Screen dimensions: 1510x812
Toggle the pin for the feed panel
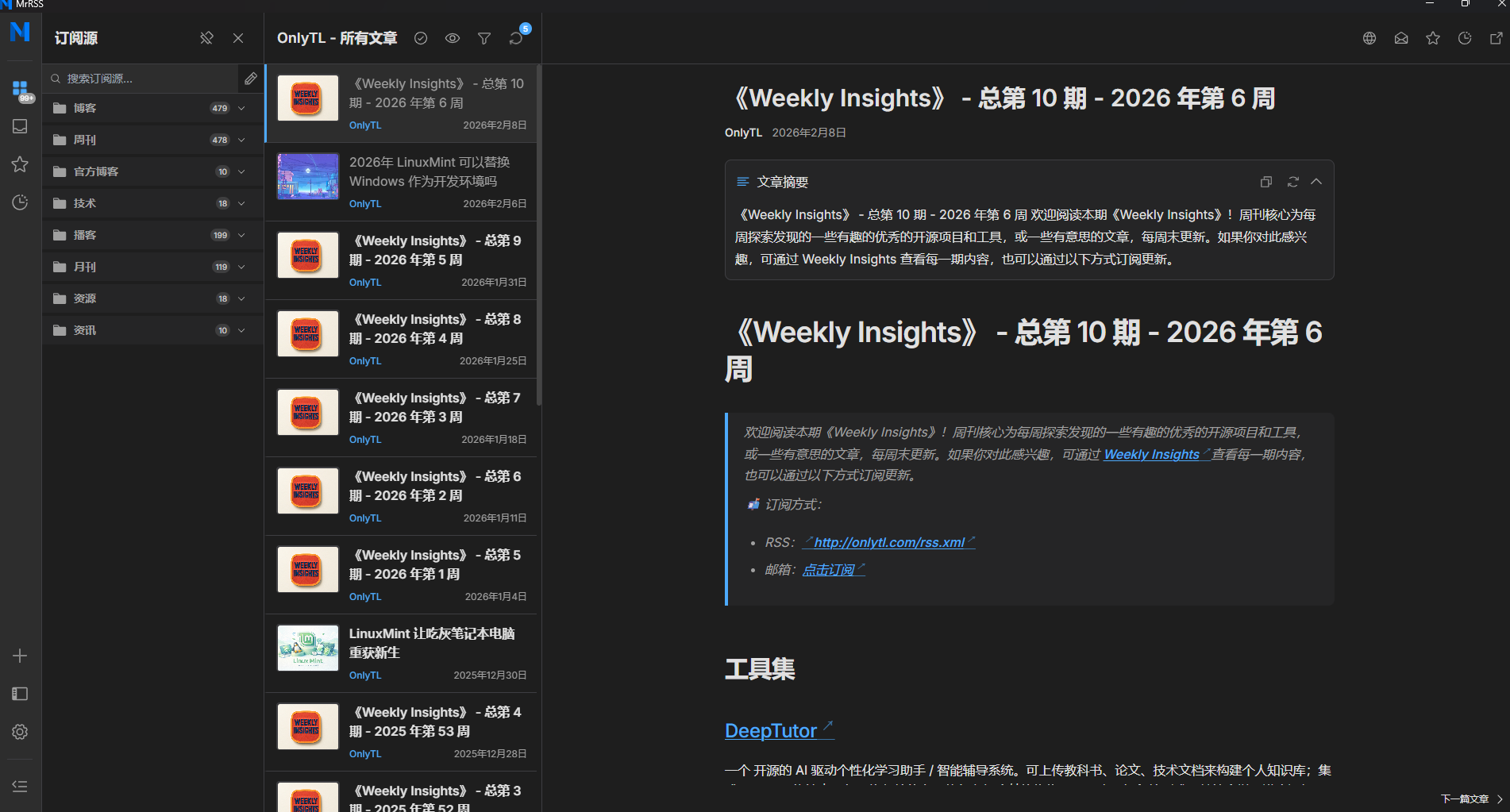(x=206, y=38)
